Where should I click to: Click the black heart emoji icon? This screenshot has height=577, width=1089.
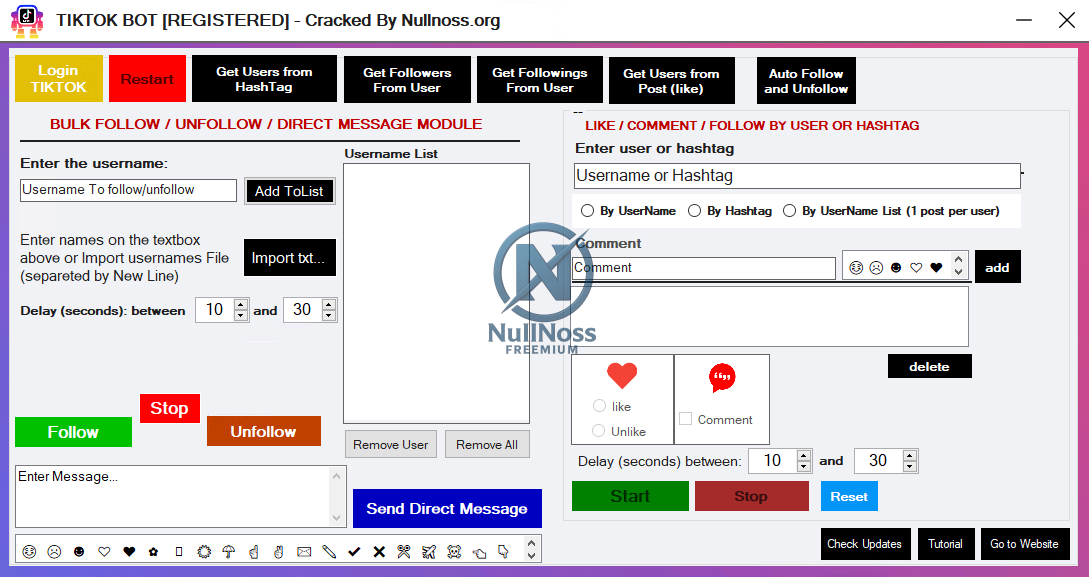click(x=130, y=550)
